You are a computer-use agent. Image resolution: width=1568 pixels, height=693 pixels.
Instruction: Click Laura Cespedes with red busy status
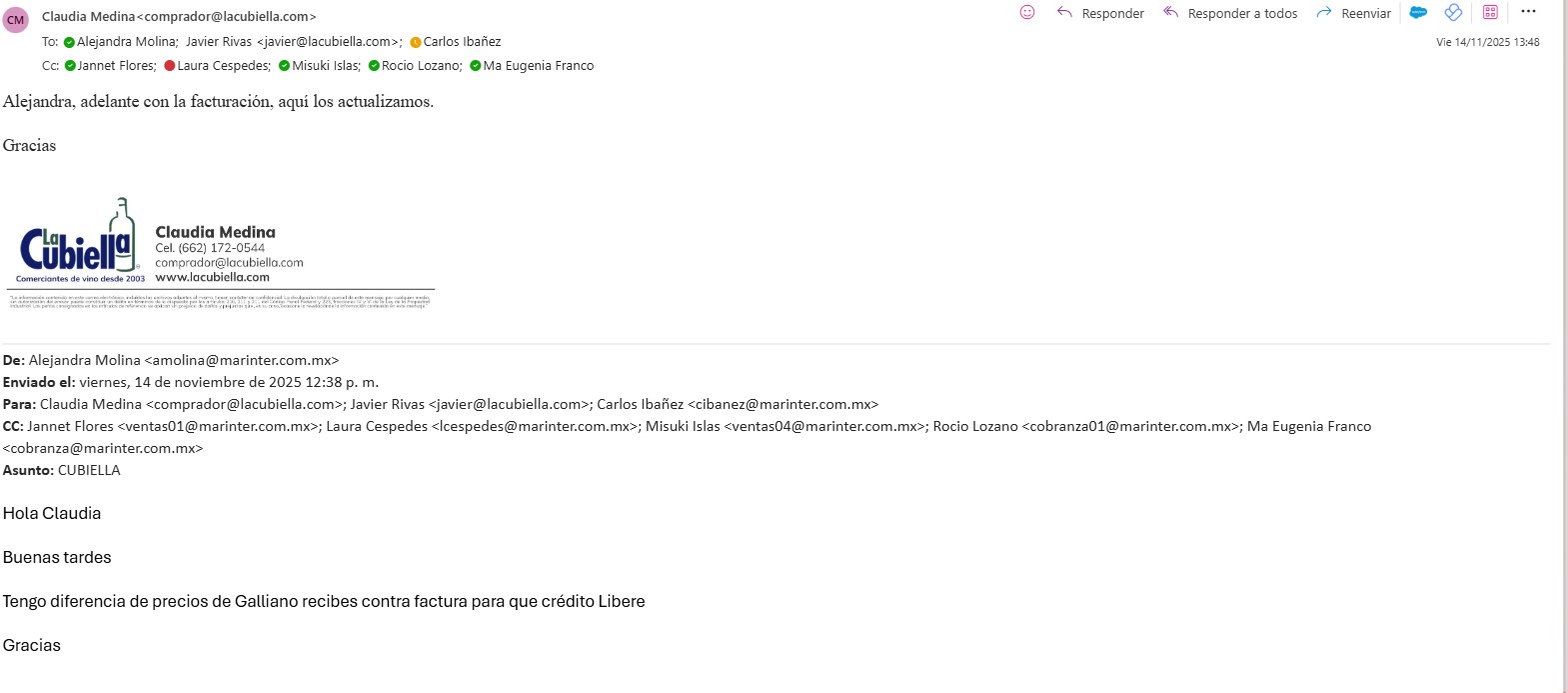pos(223,66)
